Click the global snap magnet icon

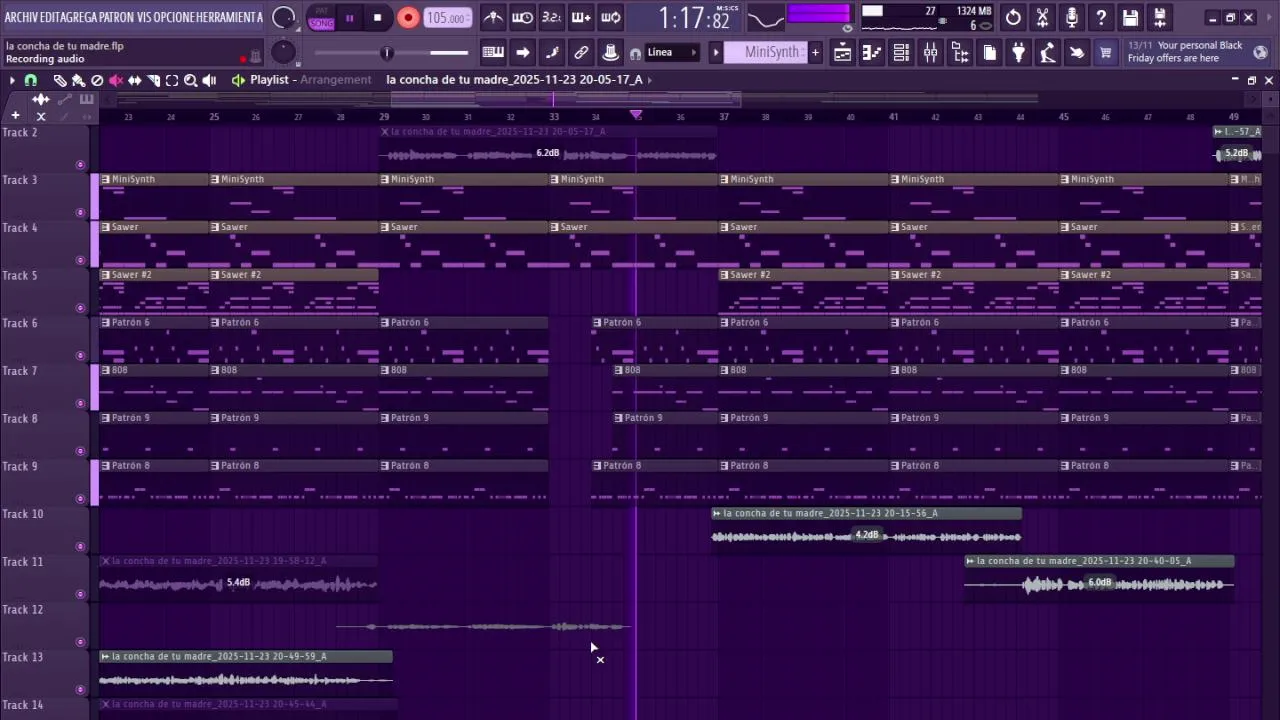(635, 53)
